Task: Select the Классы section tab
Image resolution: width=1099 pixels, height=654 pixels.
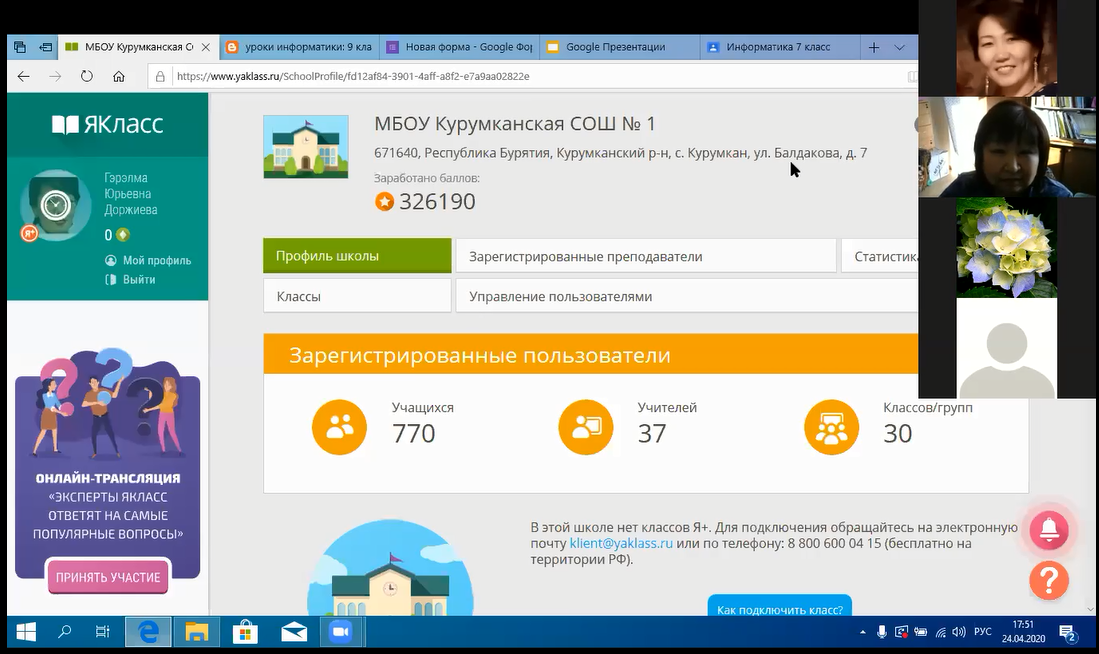Action: (357, 296)
